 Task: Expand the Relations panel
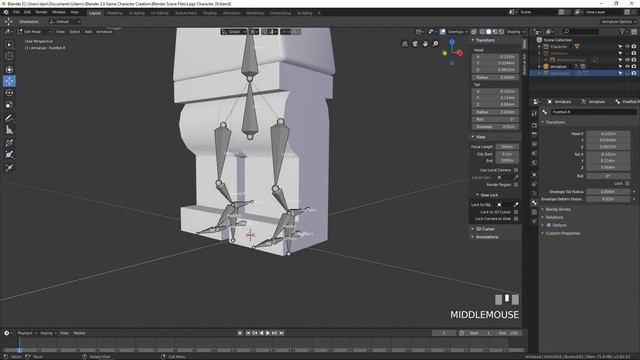coord(554,217)
